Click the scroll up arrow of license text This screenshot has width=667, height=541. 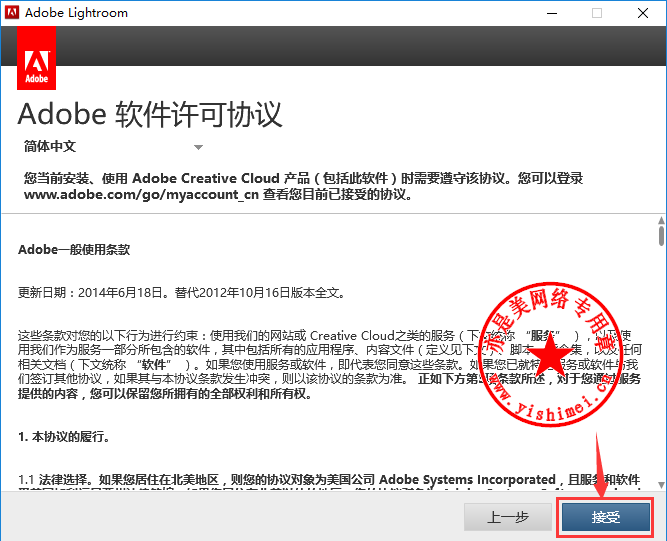point(661,220)
